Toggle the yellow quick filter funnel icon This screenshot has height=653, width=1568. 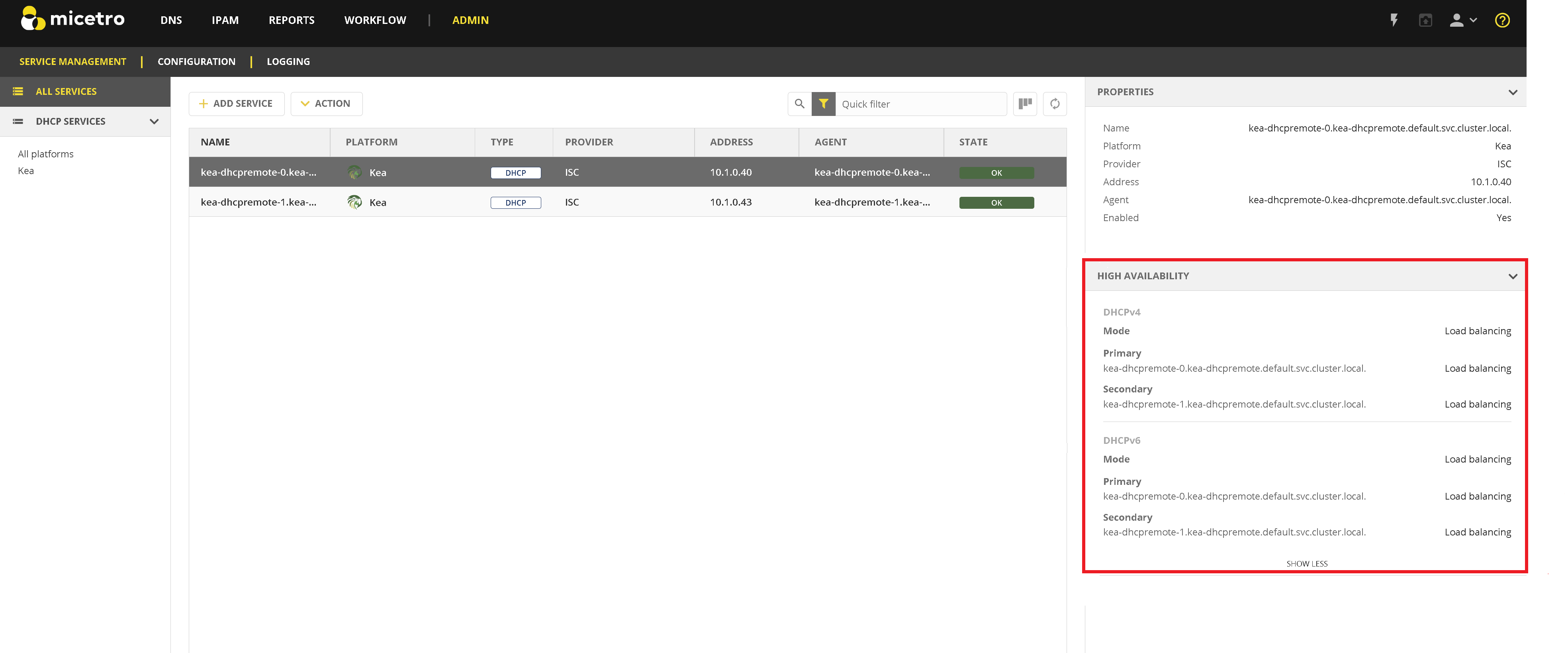click(x=823, y=104)
